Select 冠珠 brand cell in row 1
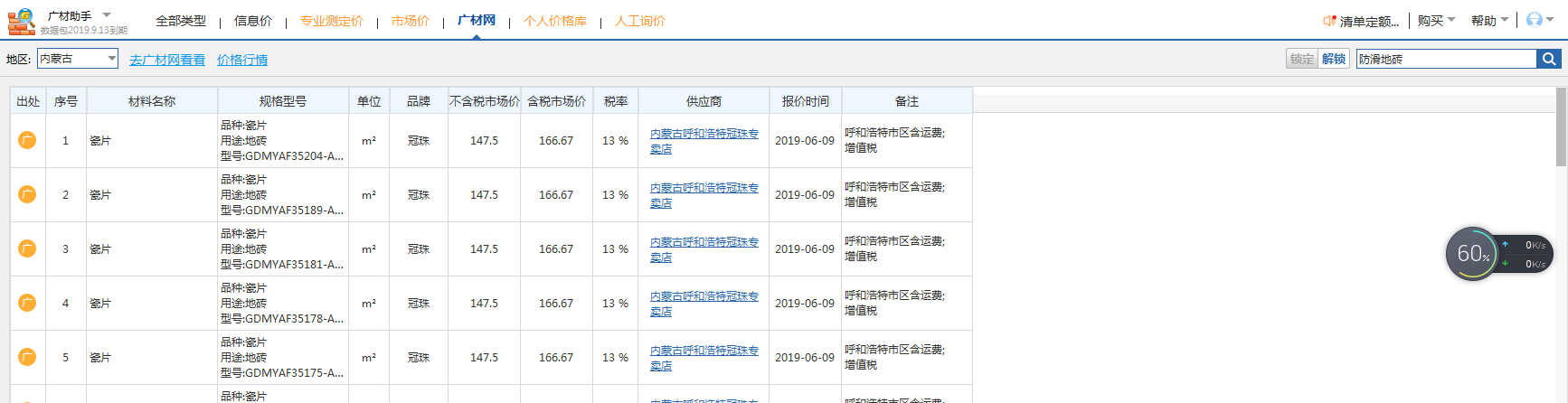1568x403 pixels. pyautogui.click(x=419, y=141)
